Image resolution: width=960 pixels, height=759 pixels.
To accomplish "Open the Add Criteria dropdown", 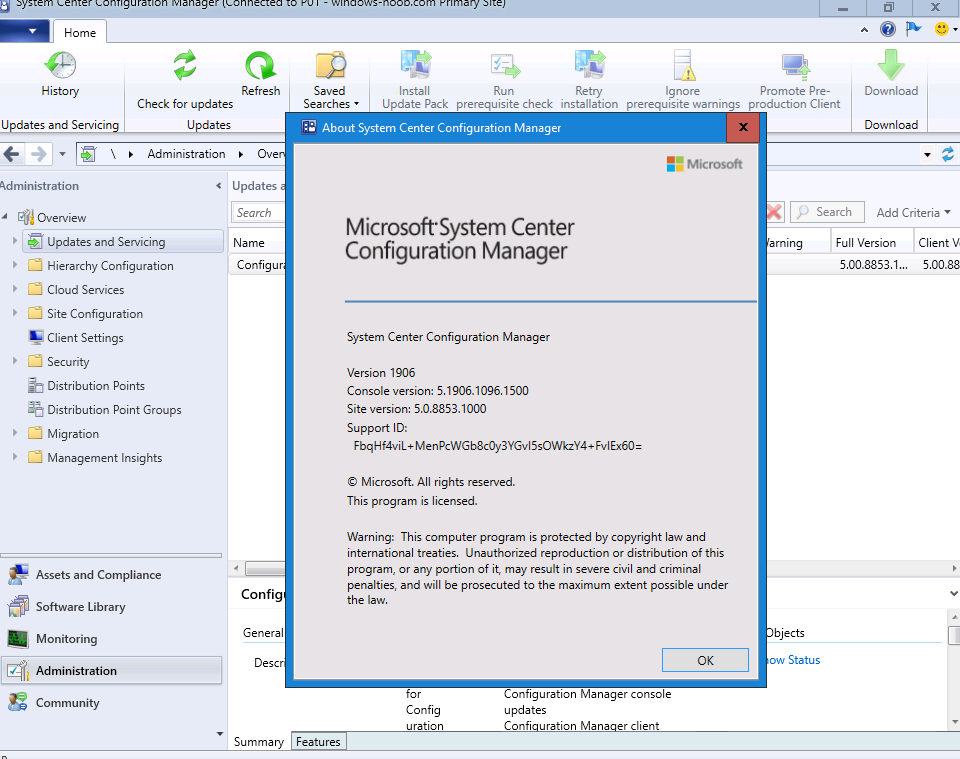I will (x=913, y=212).
